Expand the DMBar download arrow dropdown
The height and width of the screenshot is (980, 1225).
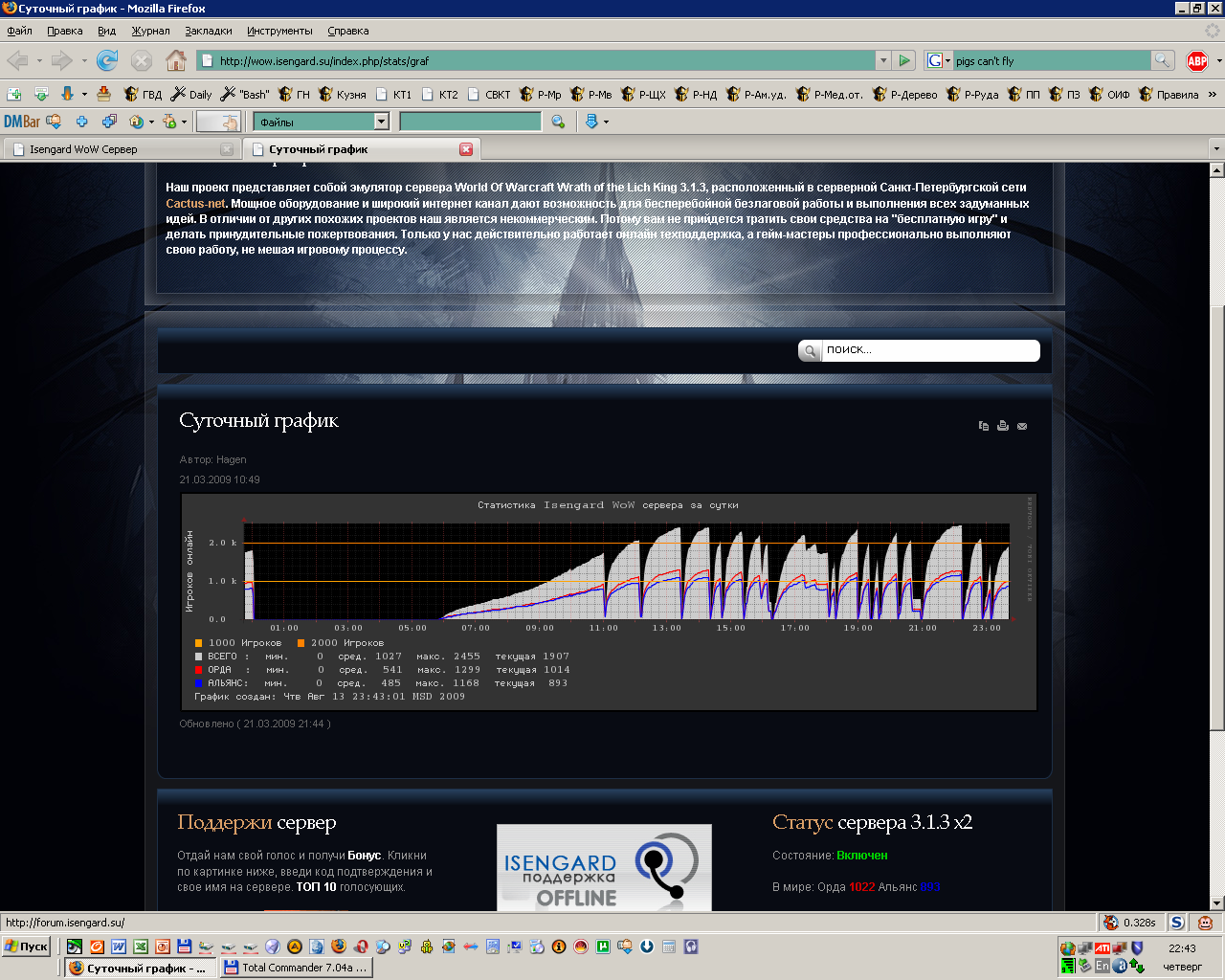(x=606, y=122)
